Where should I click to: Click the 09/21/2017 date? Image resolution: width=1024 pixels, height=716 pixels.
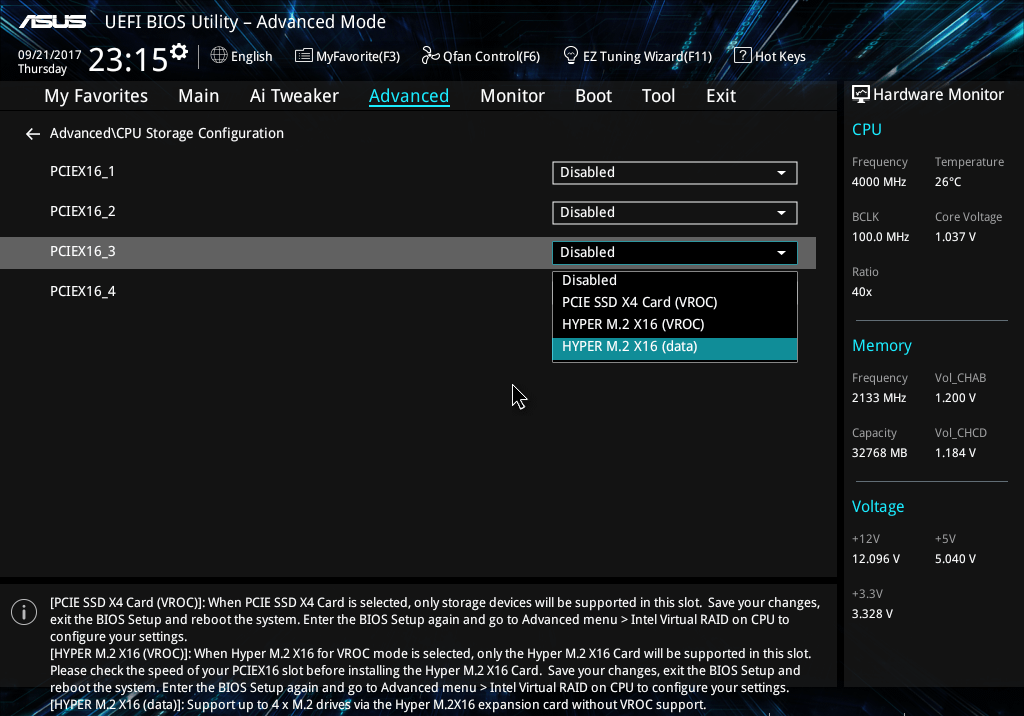pyautogui.click(x=50, y=55)
